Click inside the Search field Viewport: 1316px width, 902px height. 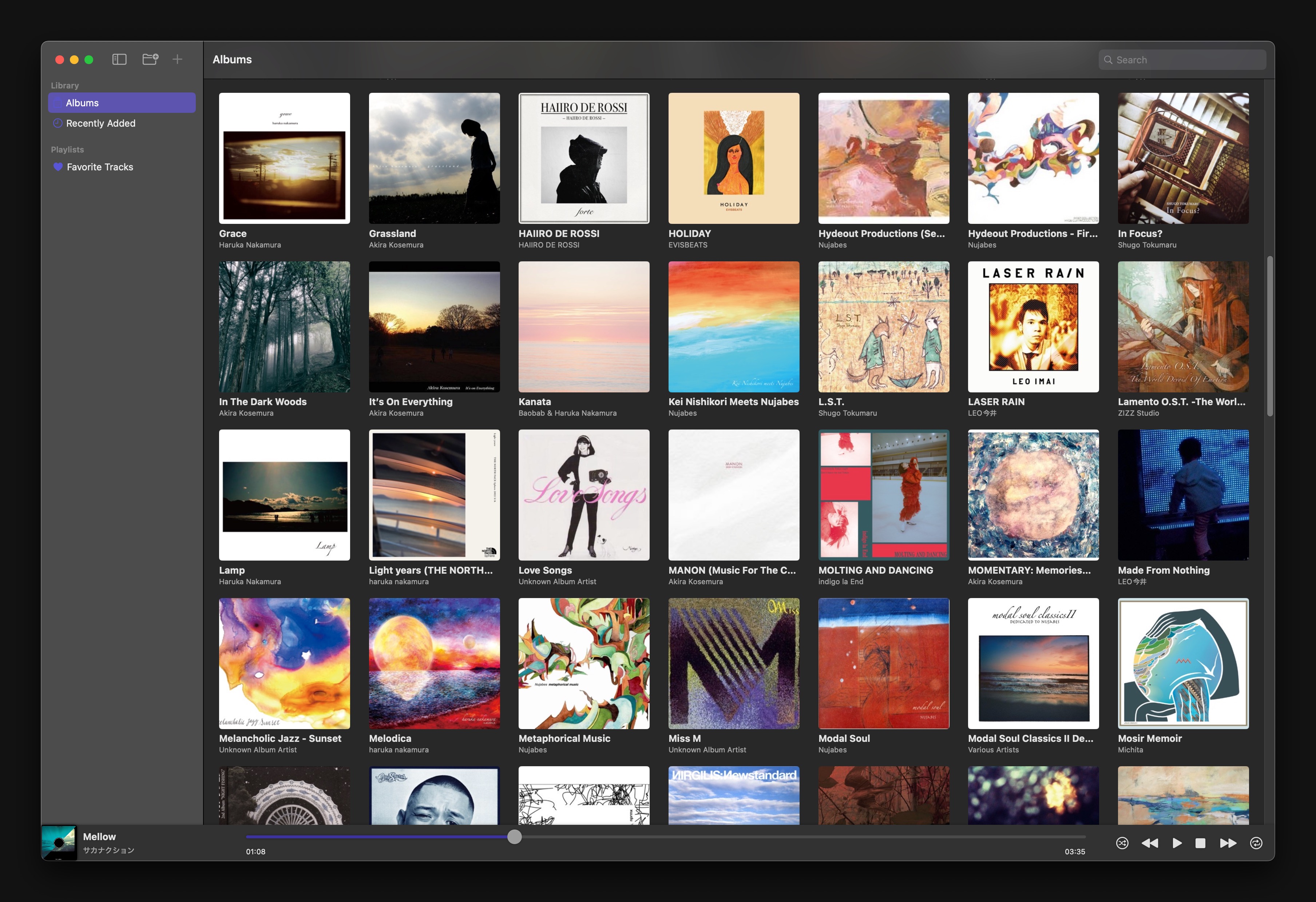point(1182,60)
